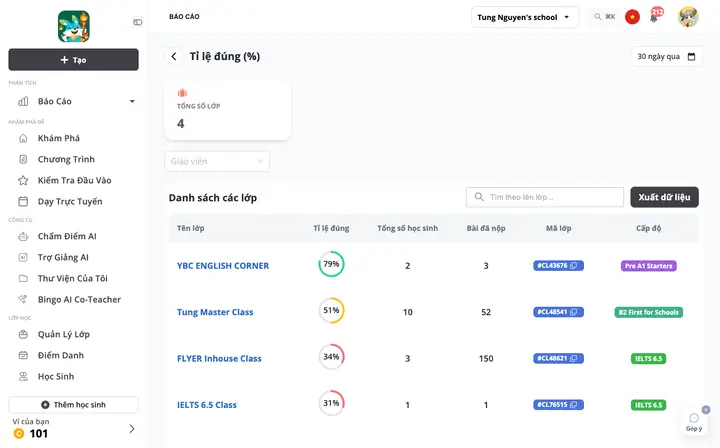Go back with the arrow beside Tỉ lệ đúng
The width and height of the screenshot is (720, 448).
174,56
